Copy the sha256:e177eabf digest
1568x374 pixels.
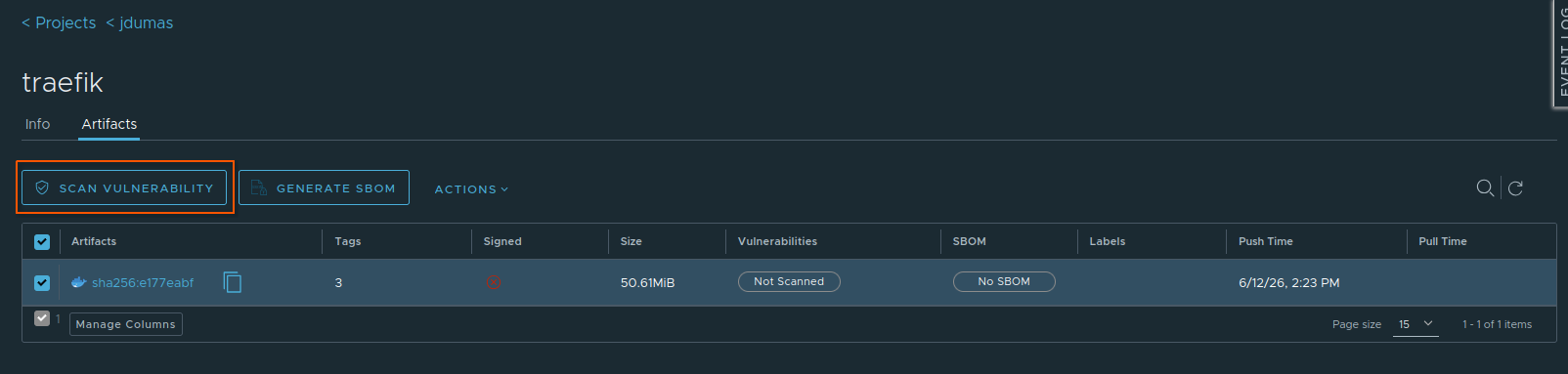(233, 282)
